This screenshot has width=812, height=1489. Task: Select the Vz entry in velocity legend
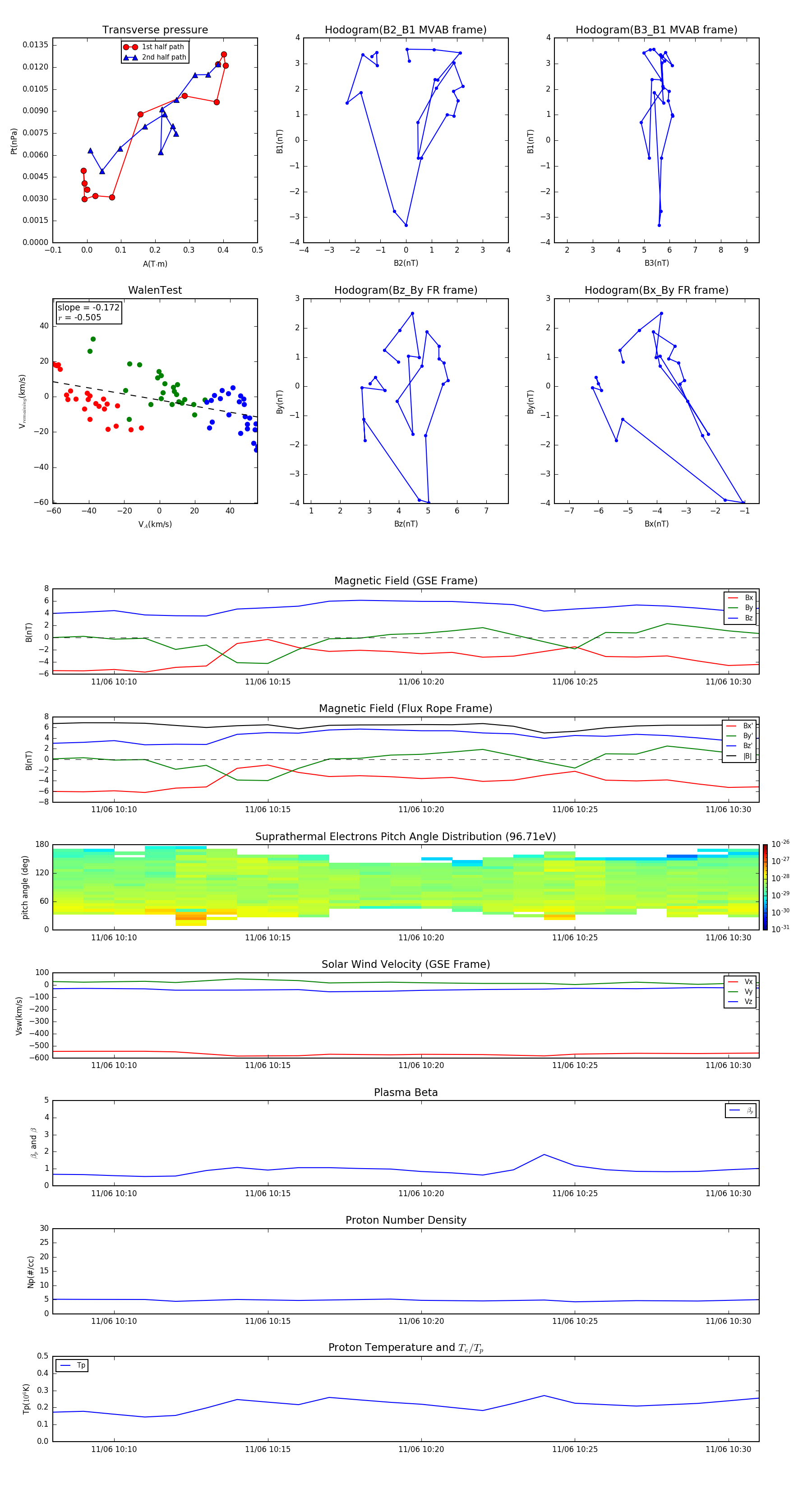click(x=740, y=1002)
